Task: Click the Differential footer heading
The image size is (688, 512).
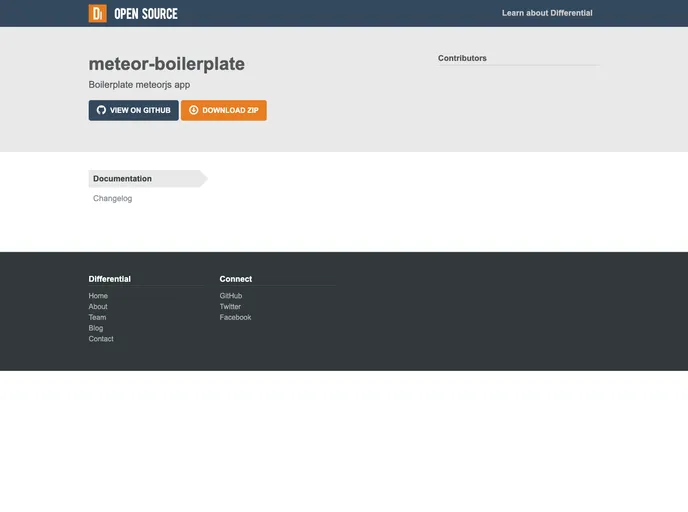Action: (x=110, y=279)
